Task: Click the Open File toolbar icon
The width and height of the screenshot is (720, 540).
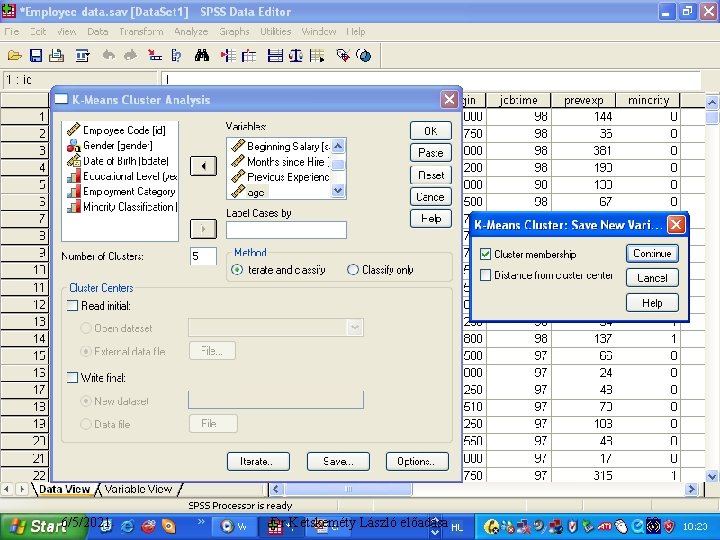Action: point(15,56)
